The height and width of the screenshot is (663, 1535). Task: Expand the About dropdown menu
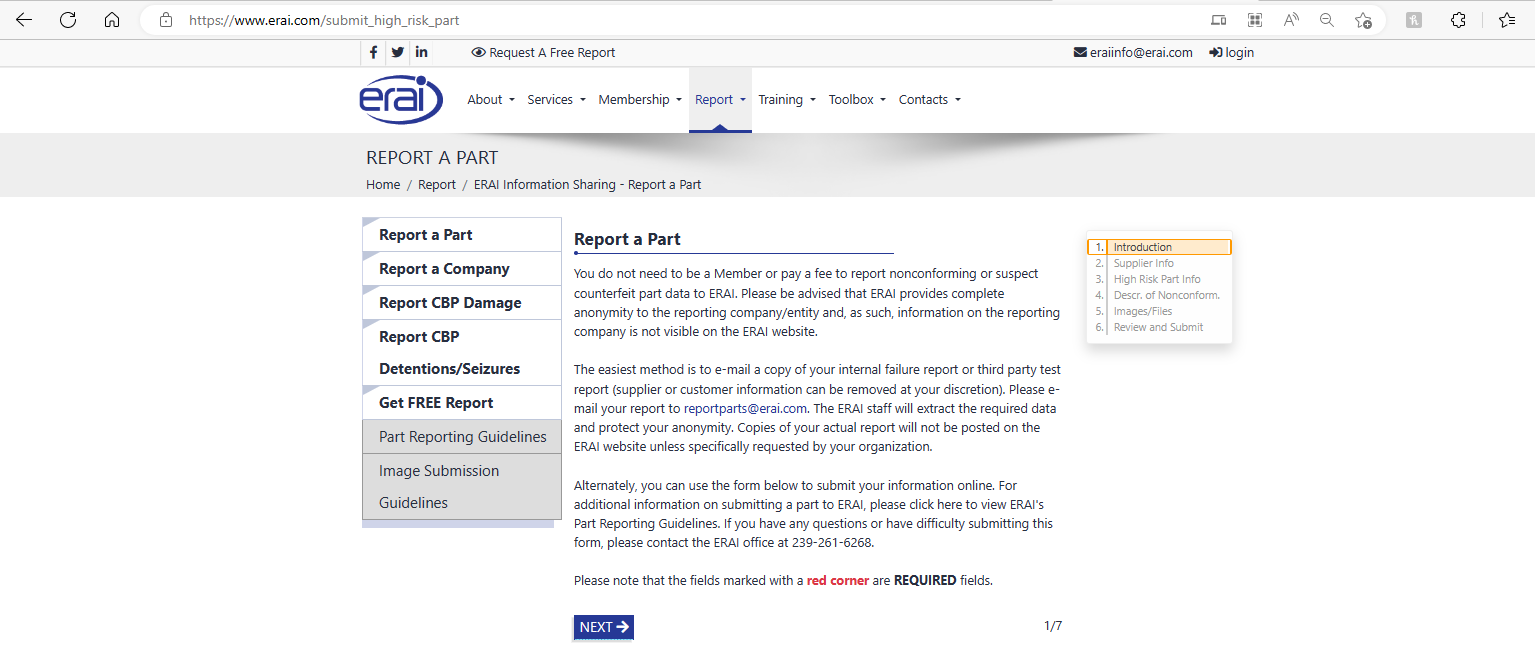pos(491,100)
